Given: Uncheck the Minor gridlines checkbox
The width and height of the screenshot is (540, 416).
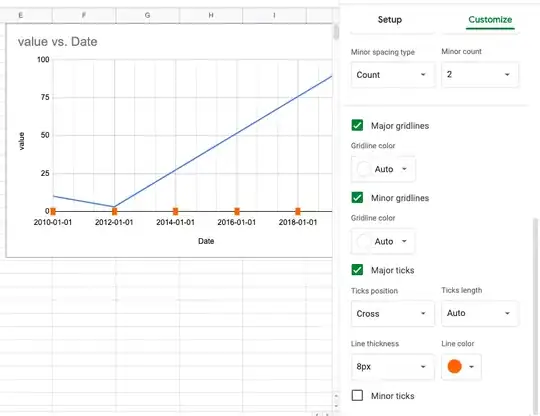Looking at the screenshot, I should (x=357, y=198).
